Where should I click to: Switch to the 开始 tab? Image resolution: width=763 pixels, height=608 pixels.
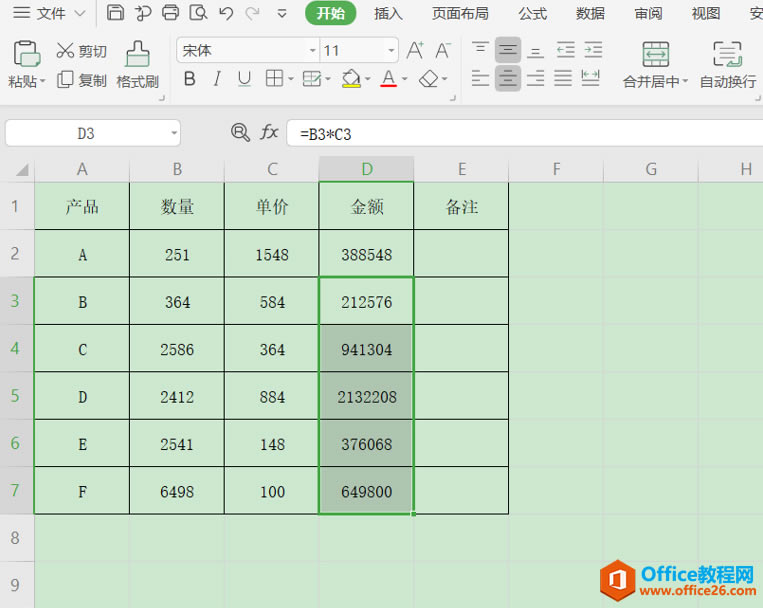coord(330,13)
